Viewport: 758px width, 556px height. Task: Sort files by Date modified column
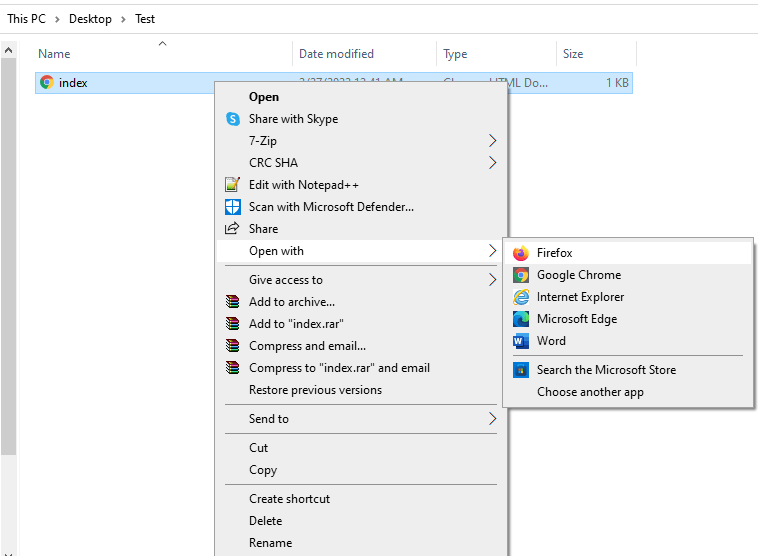[x=336, y=54]
